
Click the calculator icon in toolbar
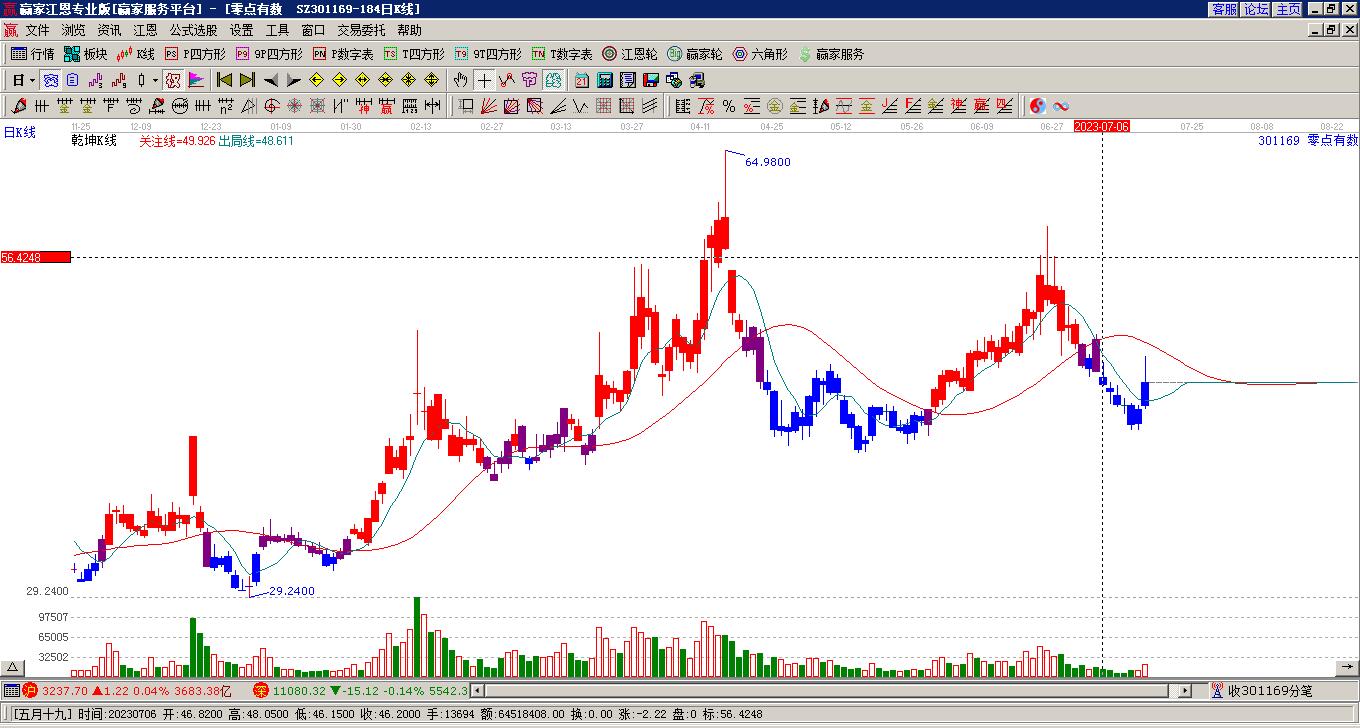coord(605,80)
